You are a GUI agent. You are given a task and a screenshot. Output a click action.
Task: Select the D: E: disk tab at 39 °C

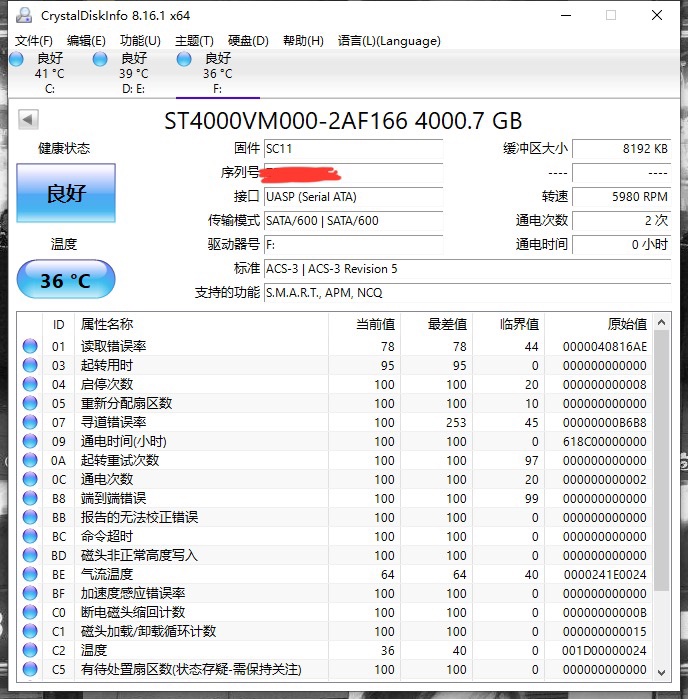[134, 74]
